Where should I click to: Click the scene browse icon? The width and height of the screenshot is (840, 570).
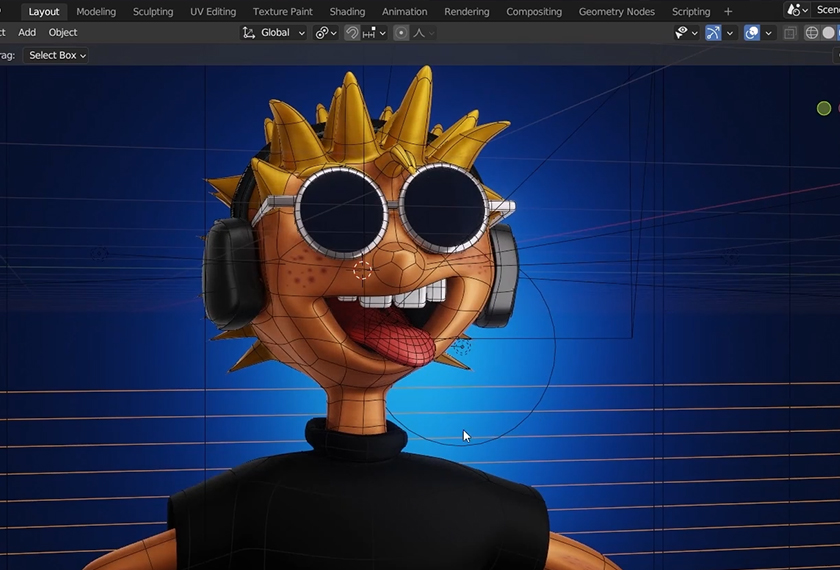pos(797,10)
